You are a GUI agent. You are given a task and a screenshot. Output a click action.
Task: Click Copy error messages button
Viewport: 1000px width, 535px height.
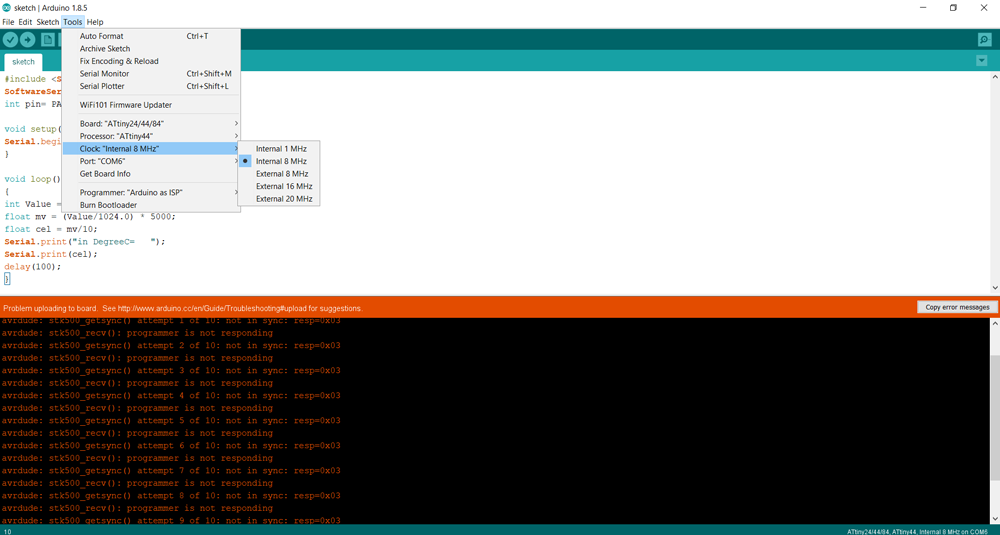[957, 307]
